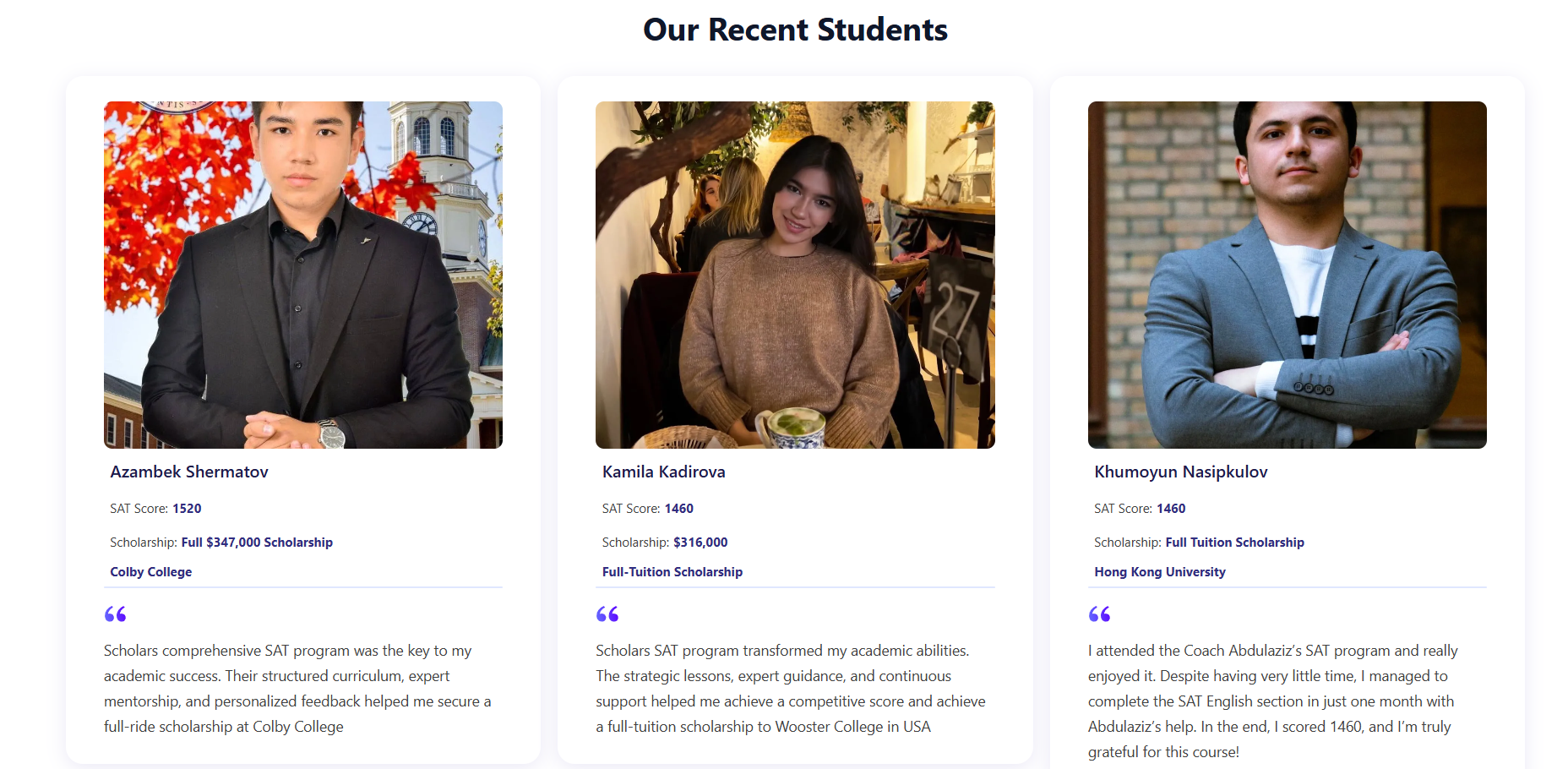Click Full-Tuition Scholarship under Kamila's card
The height and width of the screenshot is (769, 1568).
coord(672,572)
